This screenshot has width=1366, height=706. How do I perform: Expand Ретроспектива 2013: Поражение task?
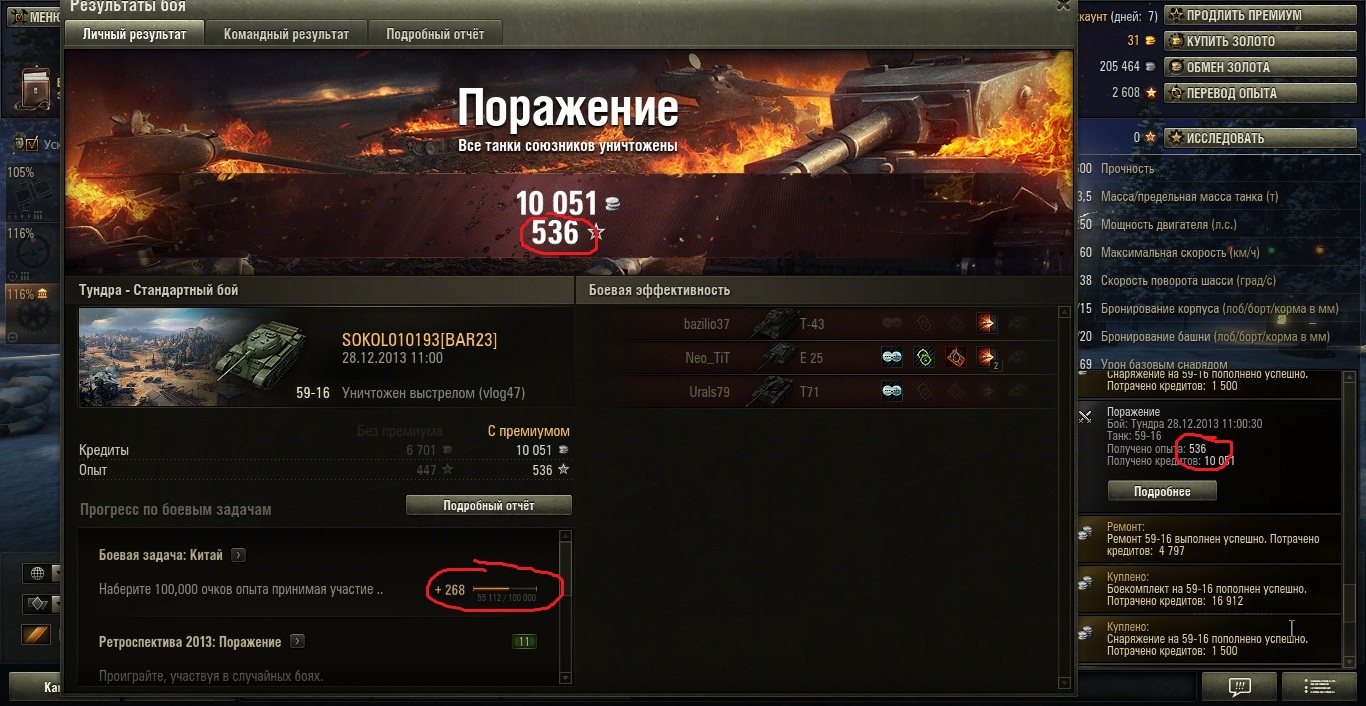[297, 641]
